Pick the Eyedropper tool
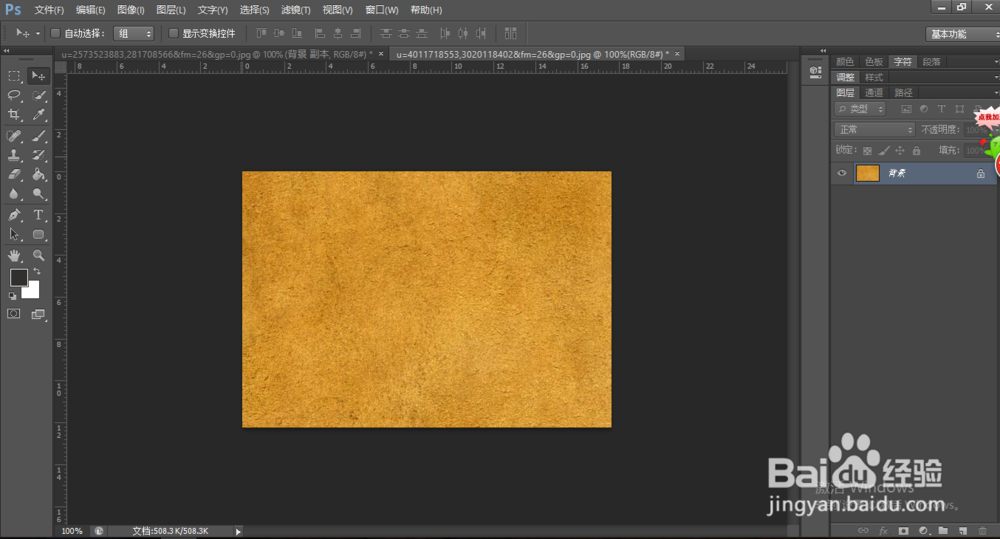The width and height of the screenshot is (1000, 539). [39, 116]
